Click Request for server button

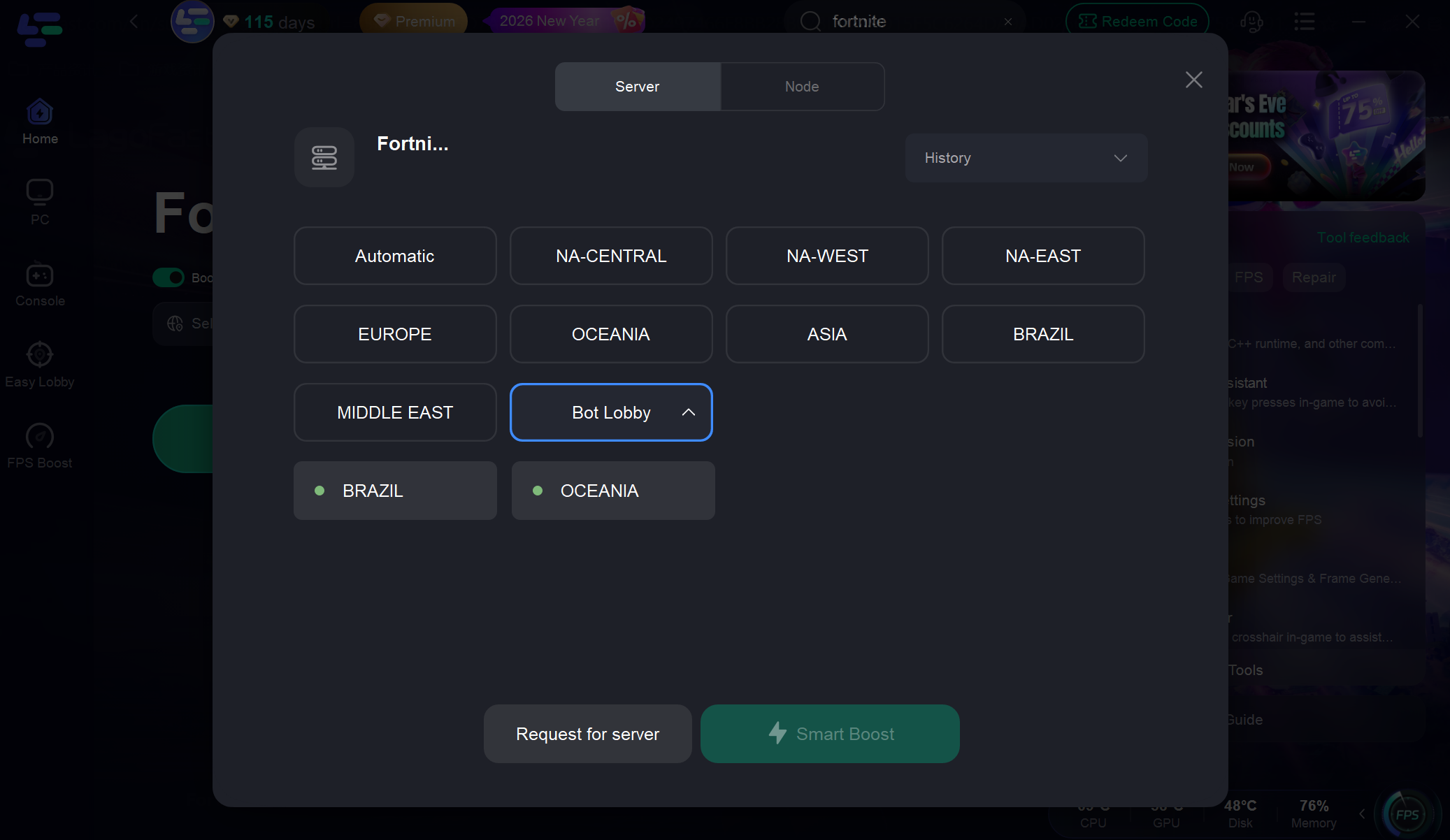click(x=587, y=734)
